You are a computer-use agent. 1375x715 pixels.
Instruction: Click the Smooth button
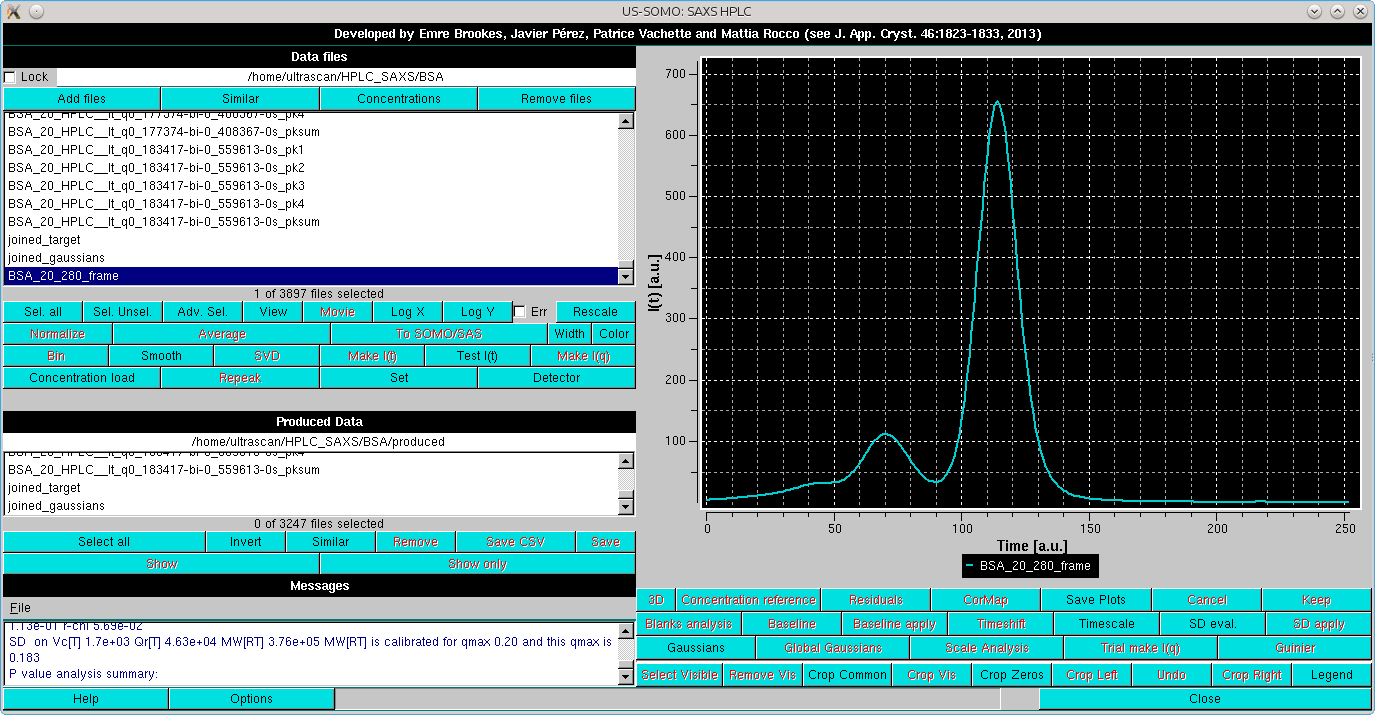coord(161,356)
